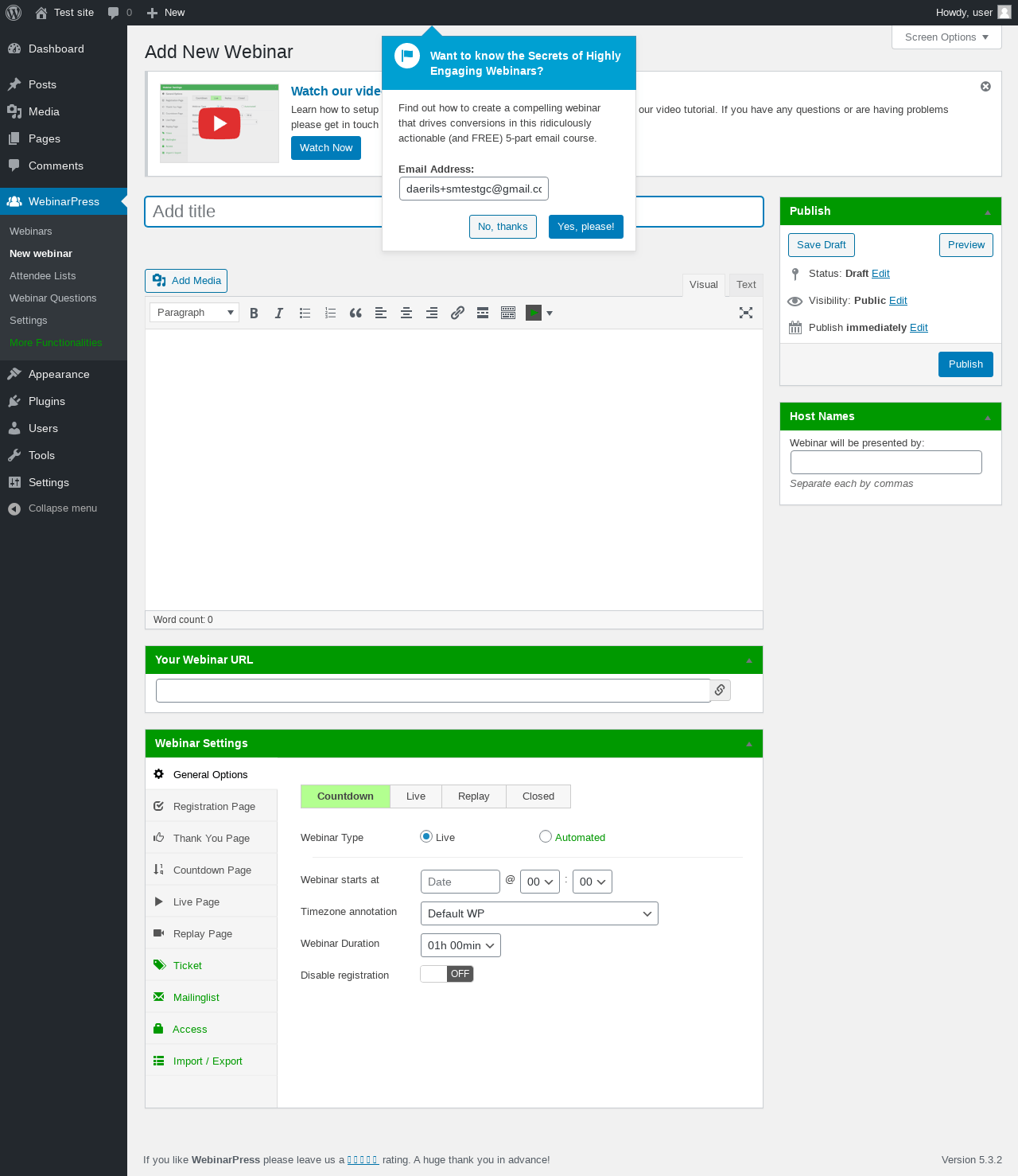Collapse the Webinar Settings panel
Viewport: 1018px width, 1176px height.
pos(749,744)
